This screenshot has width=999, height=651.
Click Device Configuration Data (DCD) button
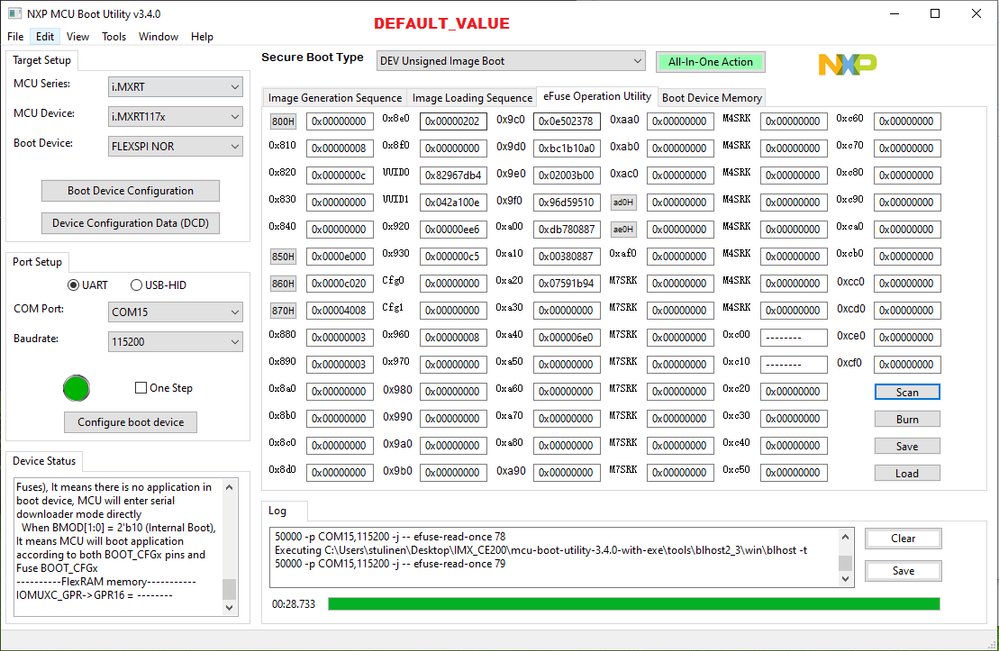(131, 223)
